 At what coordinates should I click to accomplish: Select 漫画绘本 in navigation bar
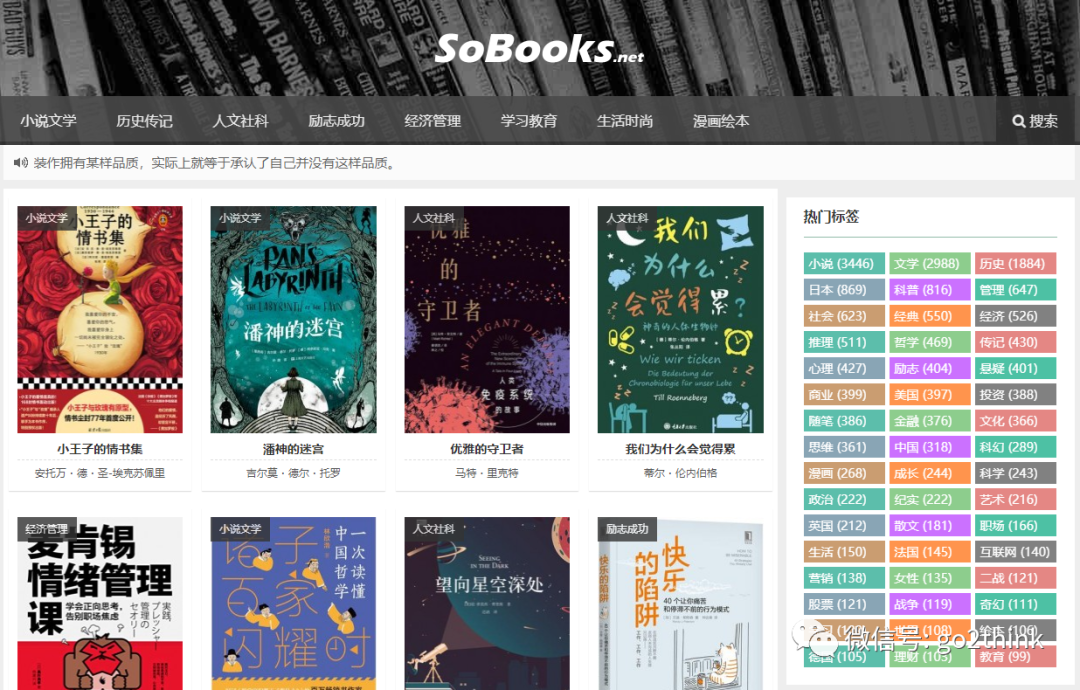720,121
